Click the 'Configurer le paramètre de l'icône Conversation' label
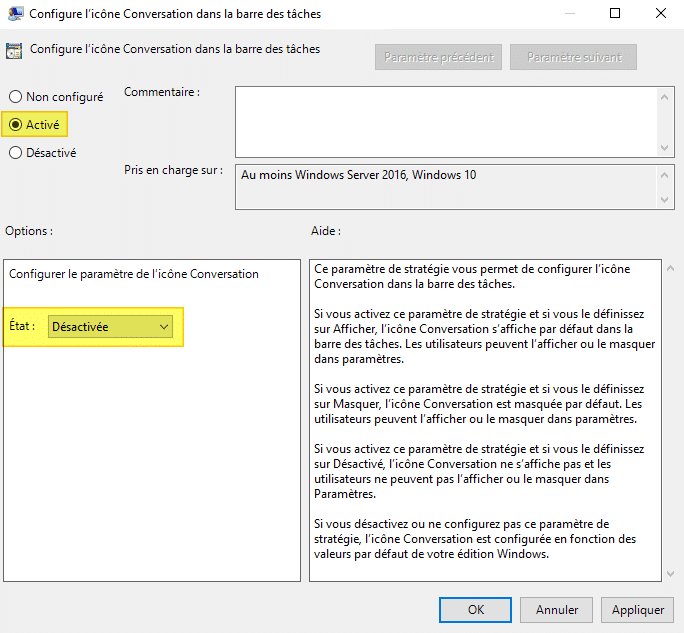This screenshot has height=633, width=684. (134, 274)
